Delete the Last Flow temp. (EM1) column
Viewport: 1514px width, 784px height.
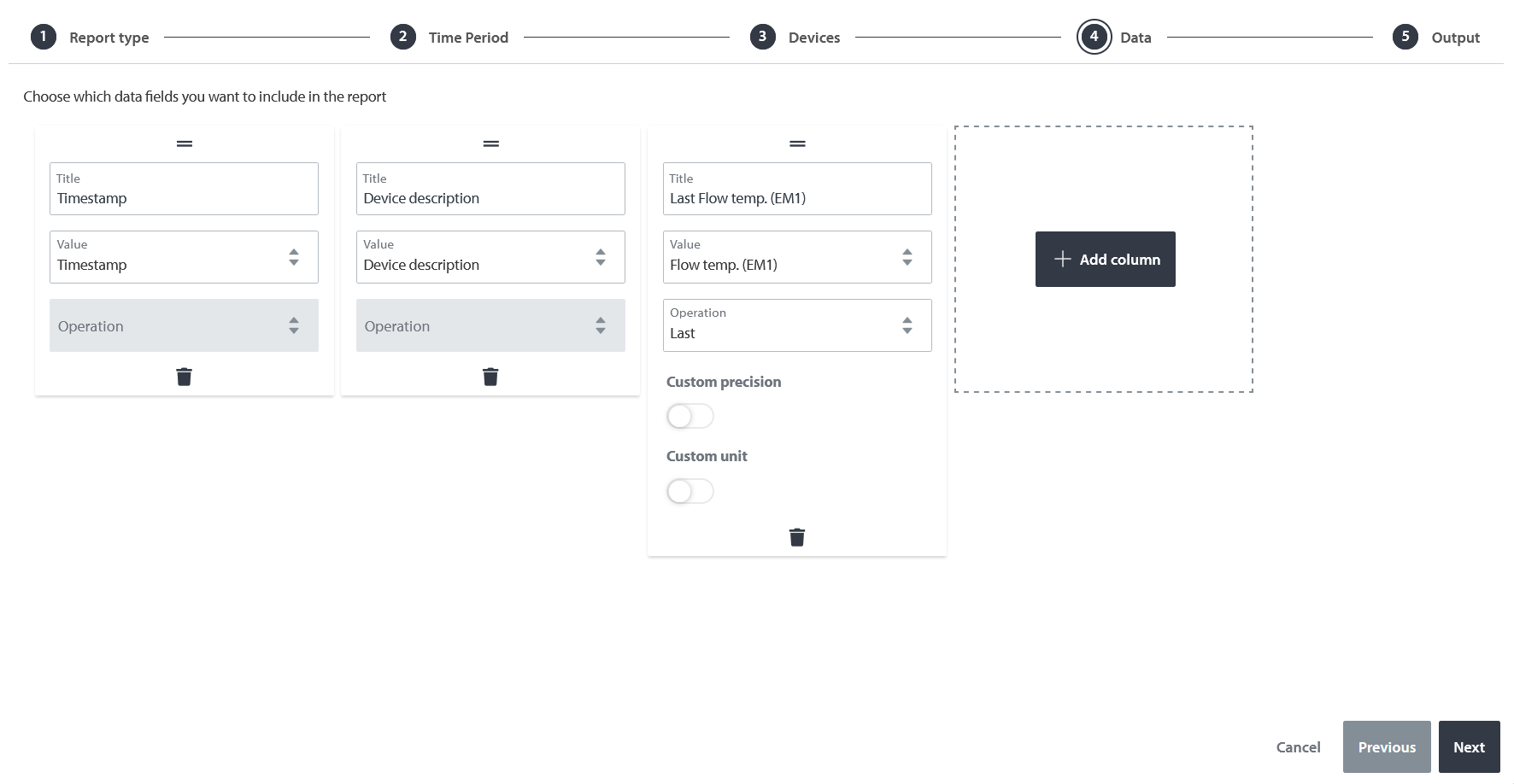click(x=796, y=536)
